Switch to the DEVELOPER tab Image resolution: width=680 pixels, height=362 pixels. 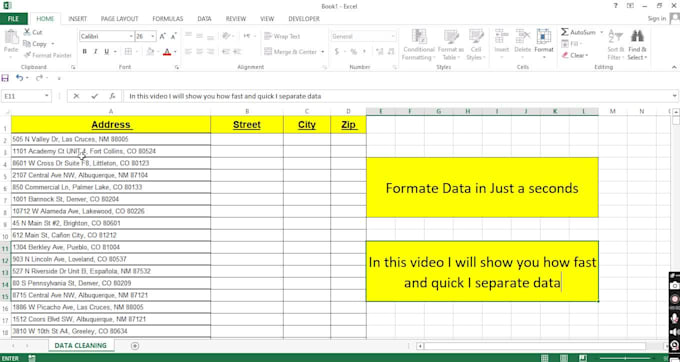[x=304, y=19]
